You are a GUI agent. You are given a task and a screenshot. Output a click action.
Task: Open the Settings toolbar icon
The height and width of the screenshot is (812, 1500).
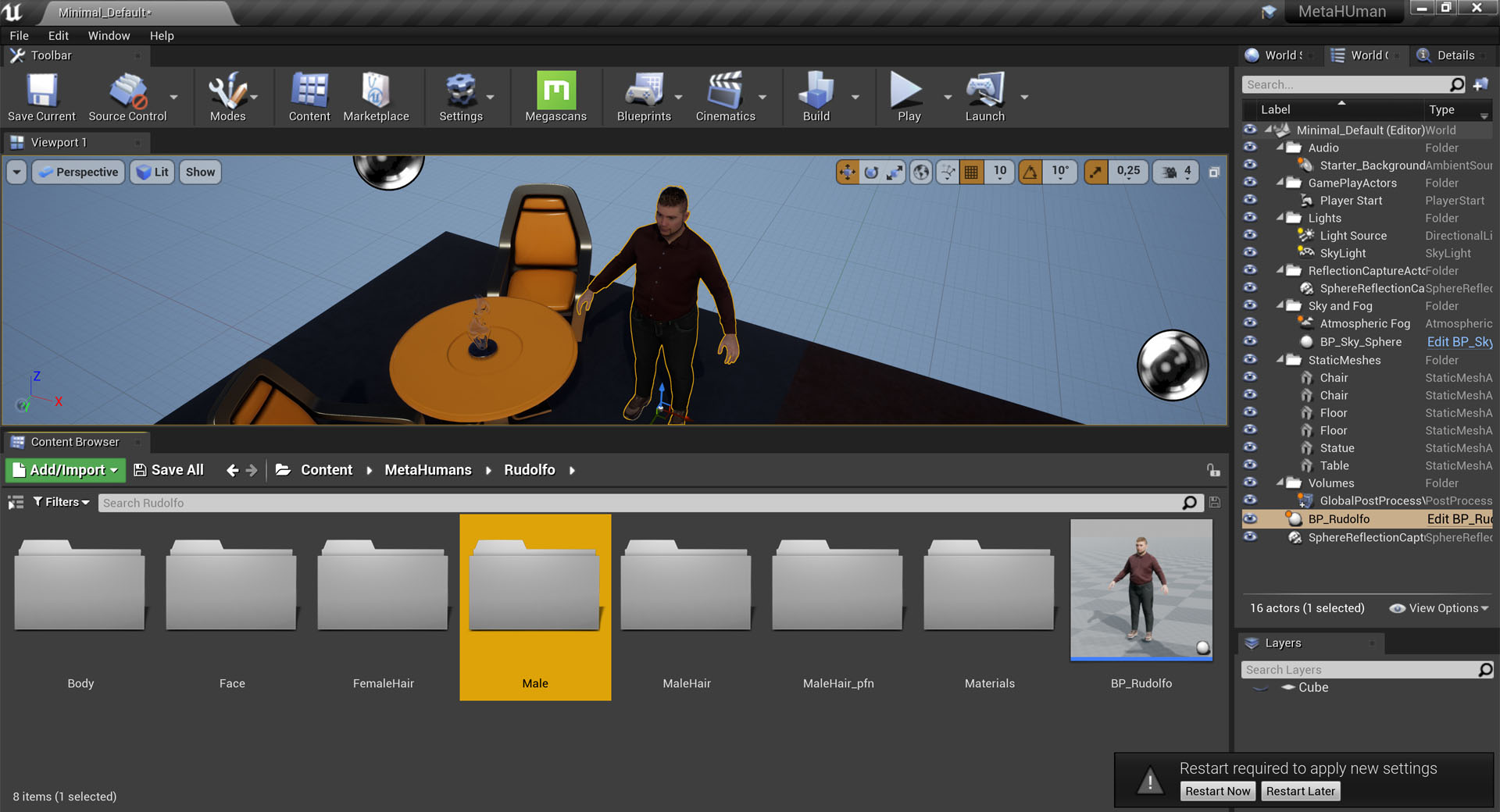(461, 97)
